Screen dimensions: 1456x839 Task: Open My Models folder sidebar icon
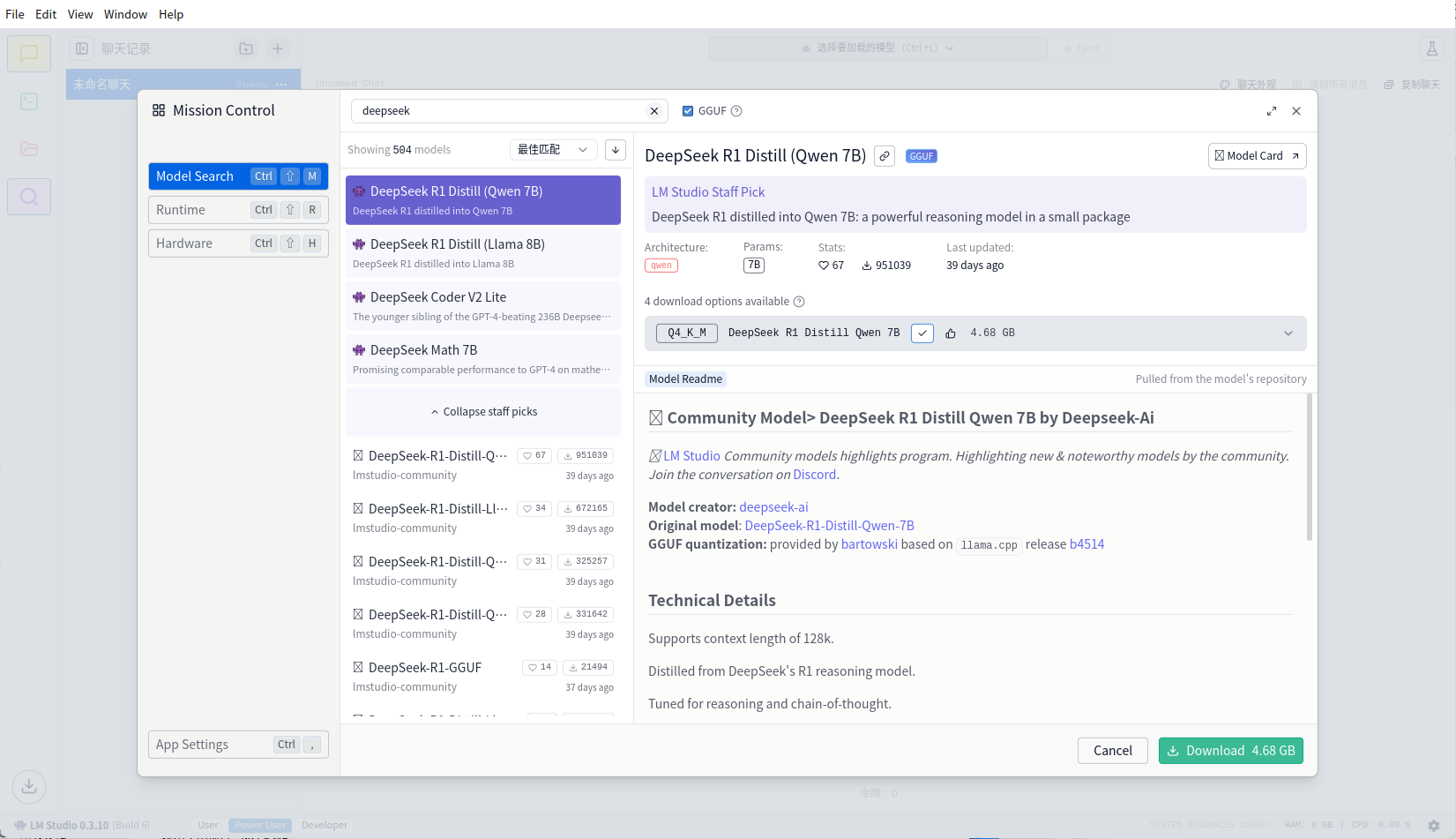coord(29,148)
